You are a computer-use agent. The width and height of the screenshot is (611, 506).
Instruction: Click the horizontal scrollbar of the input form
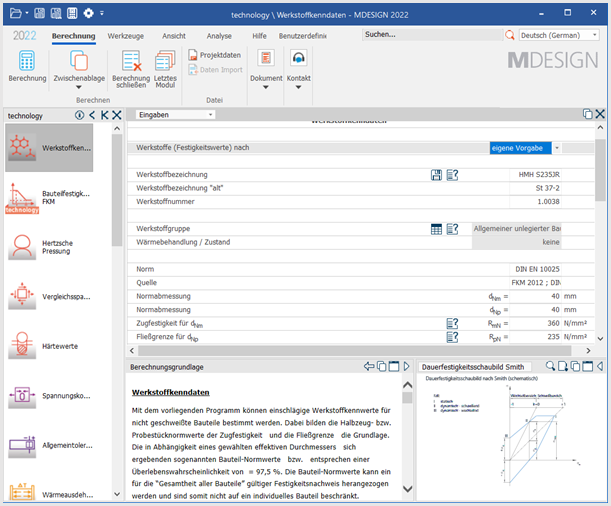[x=355, y=351]
